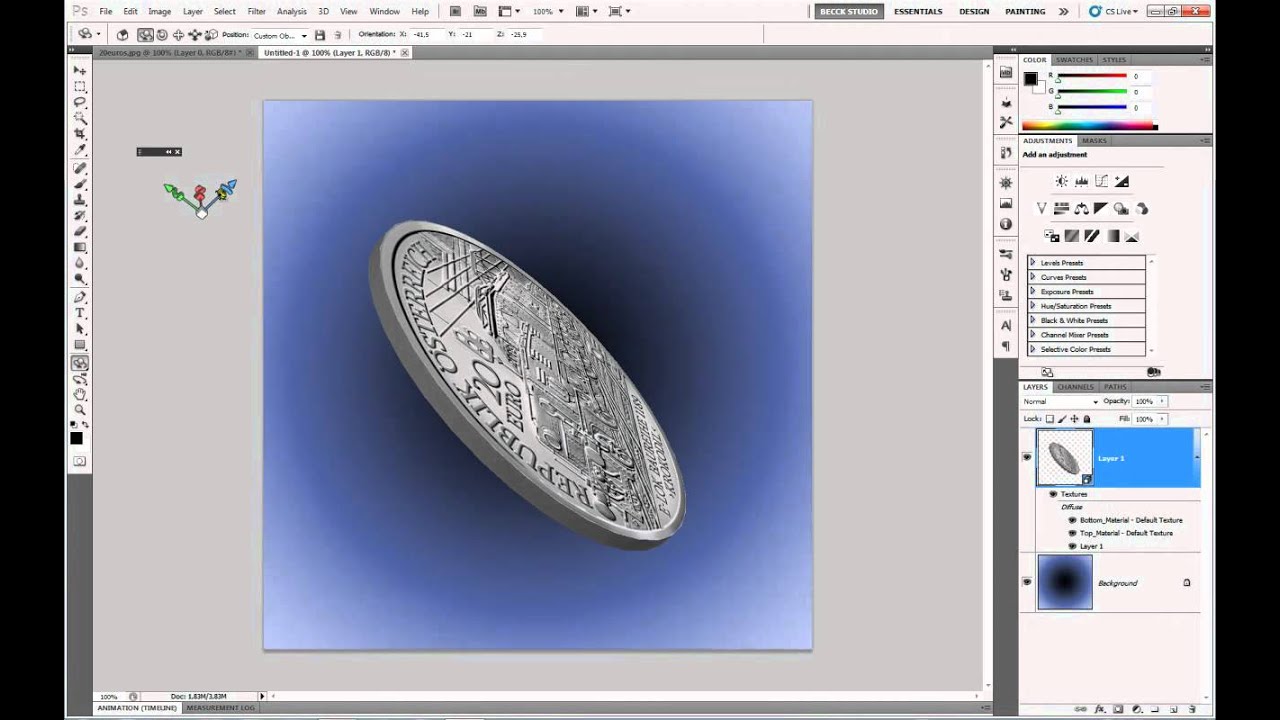Select the Hand tool
1280x720 pixels.
click(80, 394)
